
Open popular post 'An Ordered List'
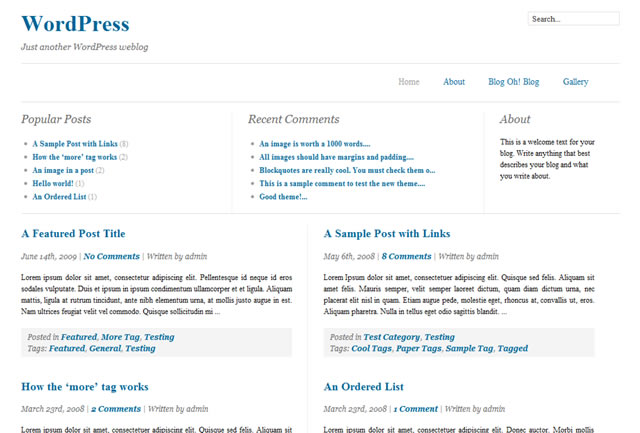click(60, 197)
